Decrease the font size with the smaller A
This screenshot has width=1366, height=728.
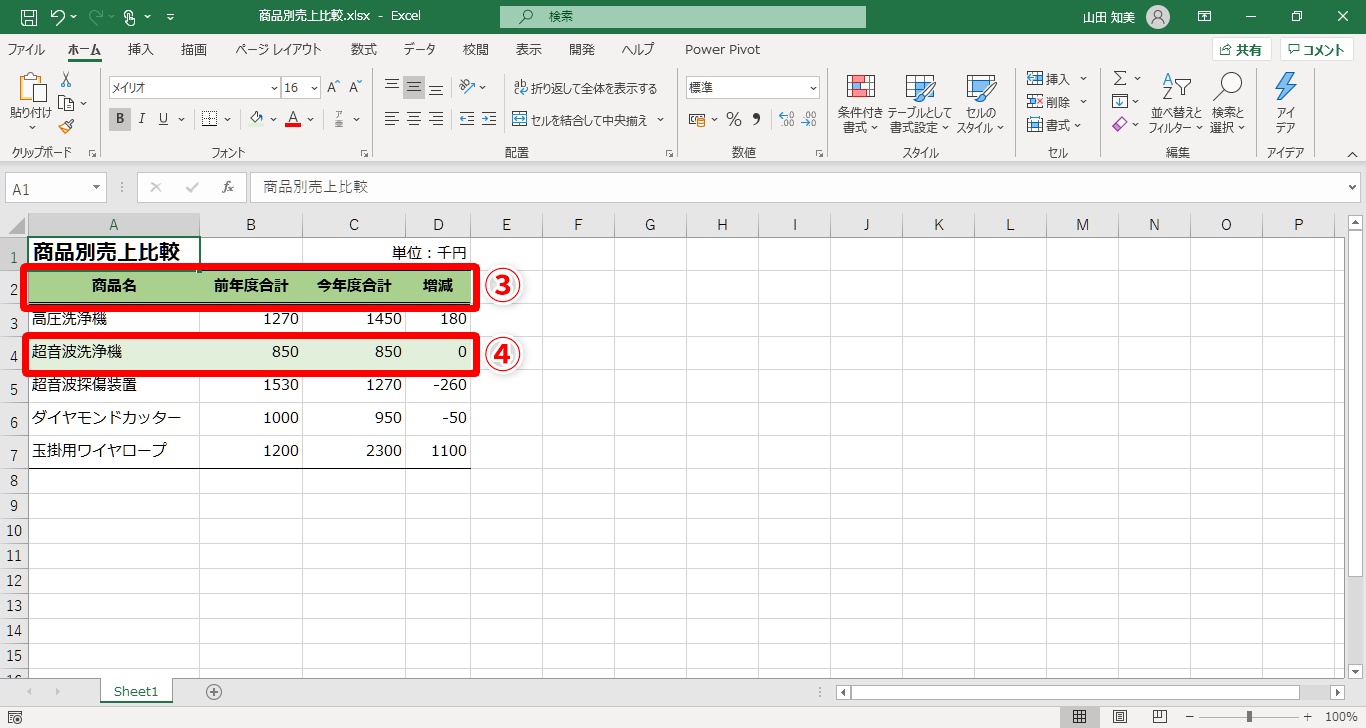(x=355, y=87)
